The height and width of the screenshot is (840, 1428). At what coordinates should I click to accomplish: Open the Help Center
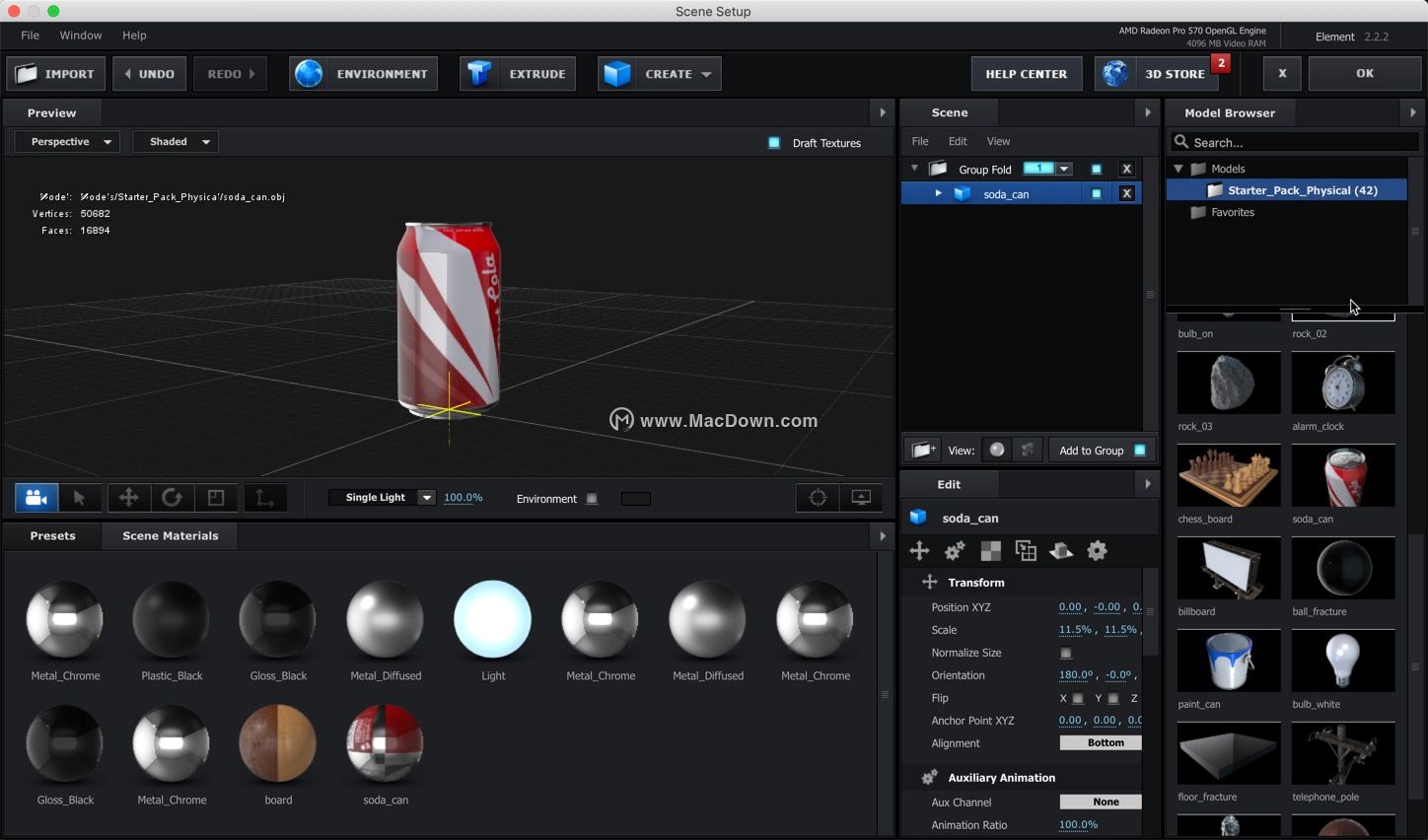click(1027, 74)
